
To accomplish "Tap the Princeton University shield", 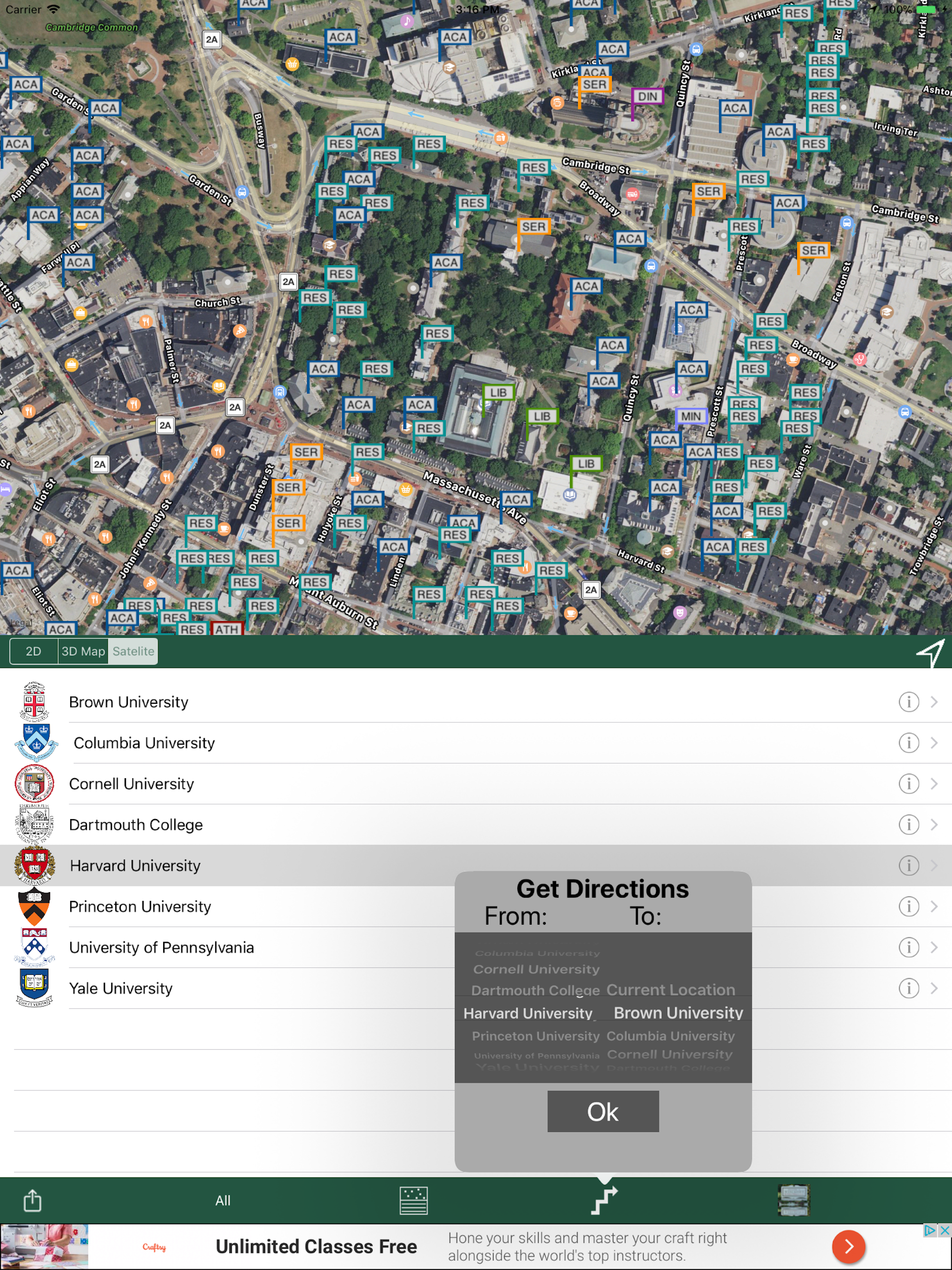I will coord(34,906).
